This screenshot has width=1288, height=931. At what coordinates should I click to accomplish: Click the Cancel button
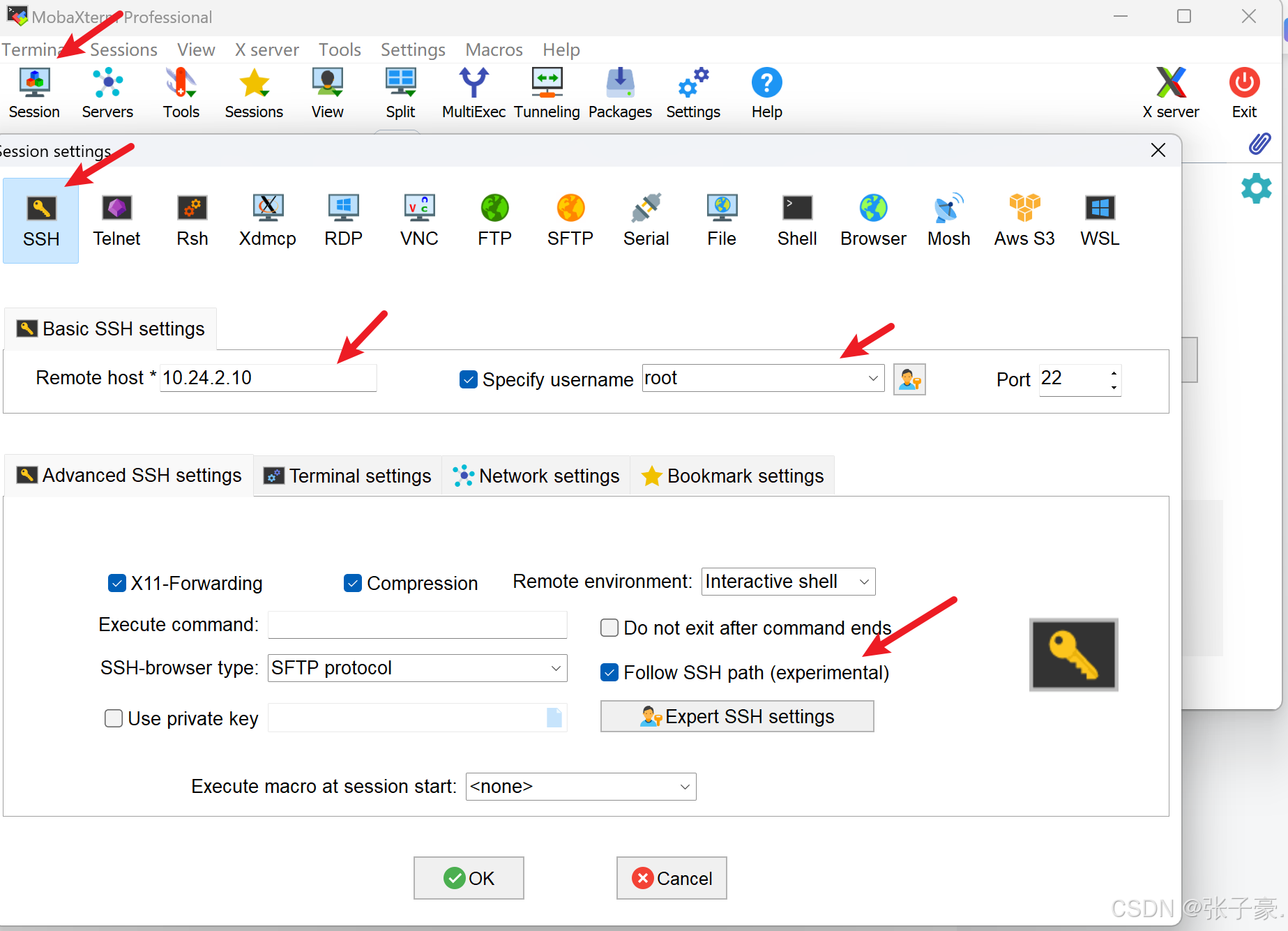(x=672, y=878)
